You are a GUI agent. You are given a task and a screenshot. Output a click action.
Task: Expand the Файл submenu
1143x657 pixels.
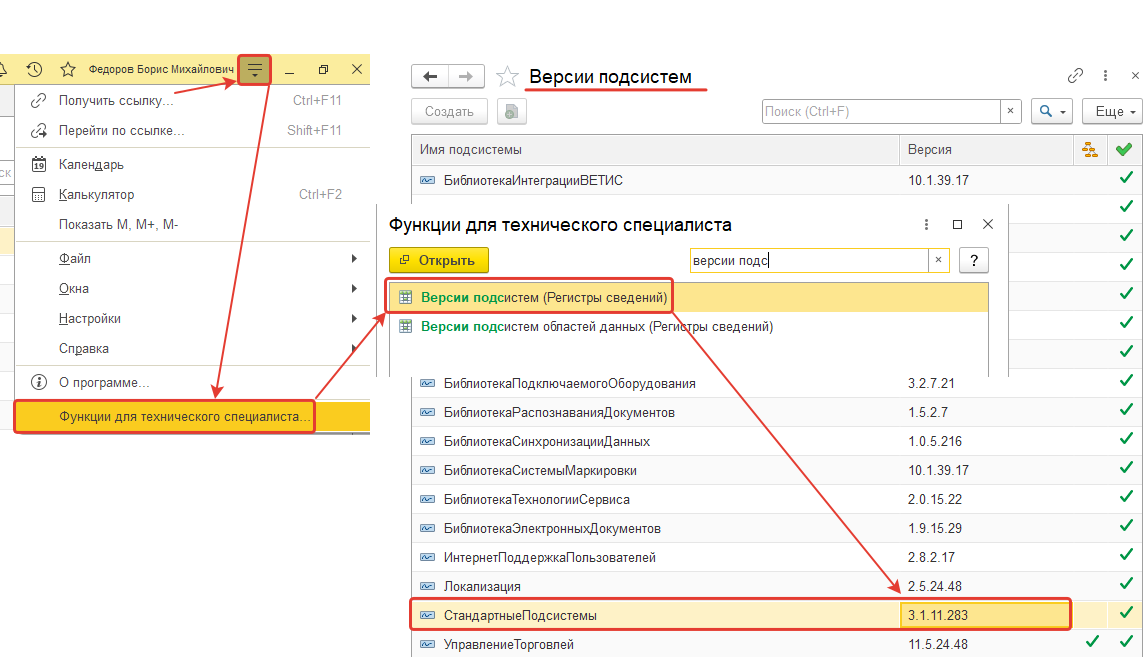point(192,259)
